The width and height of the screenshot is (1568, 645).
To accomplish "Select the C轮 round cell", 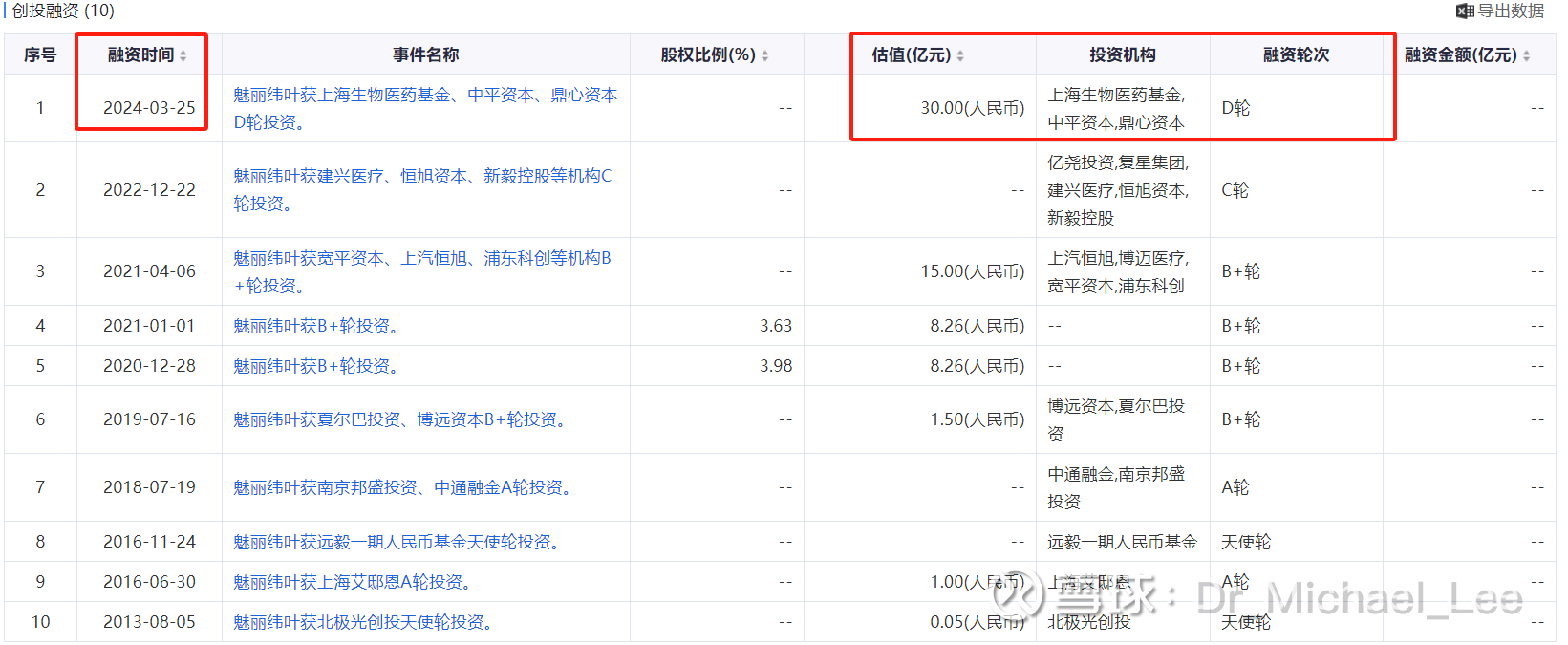I will click(1297, 189).
